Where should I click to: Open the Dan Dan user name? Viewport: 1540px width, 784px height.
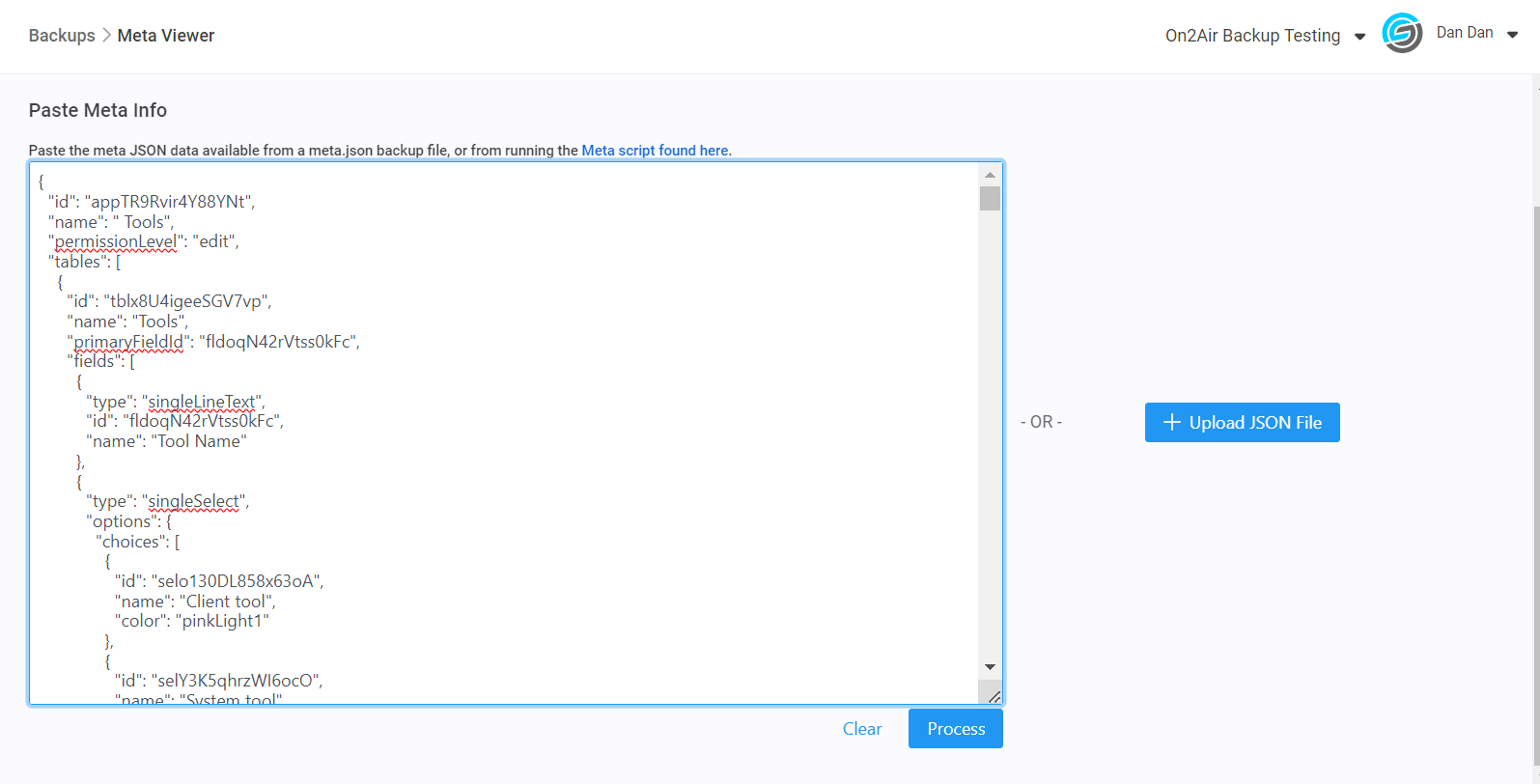(1464, 33)
